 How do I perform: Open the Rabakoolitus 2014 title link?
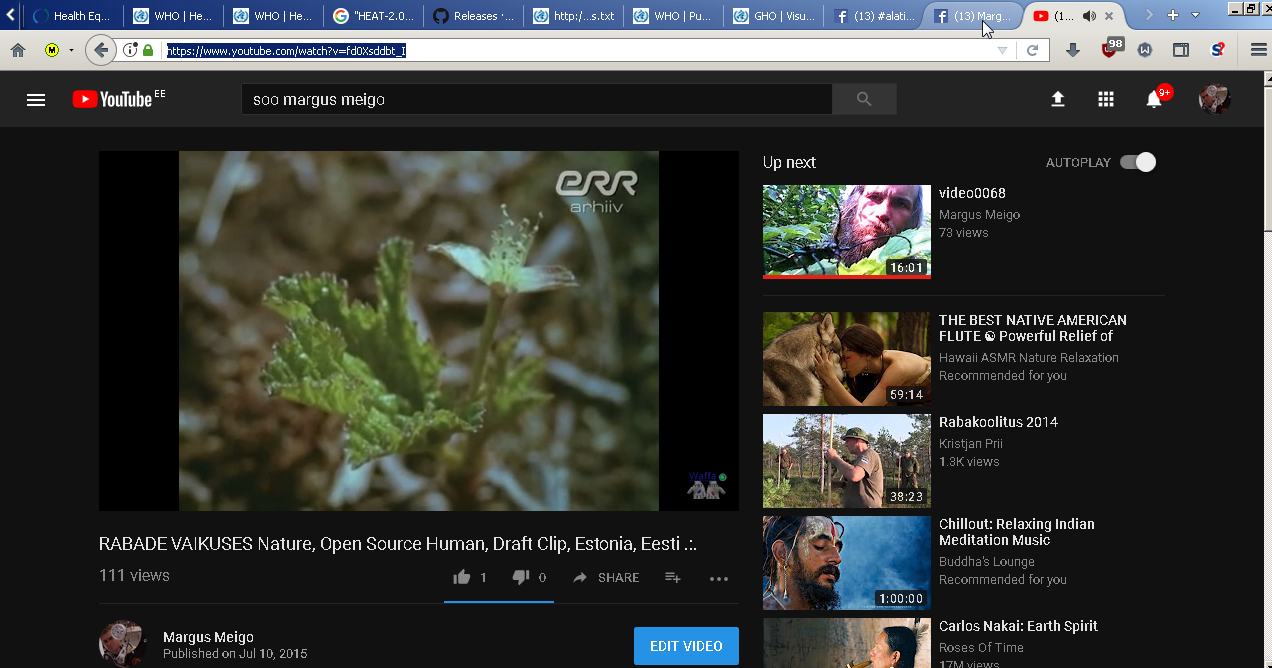[x=998, y=422]
